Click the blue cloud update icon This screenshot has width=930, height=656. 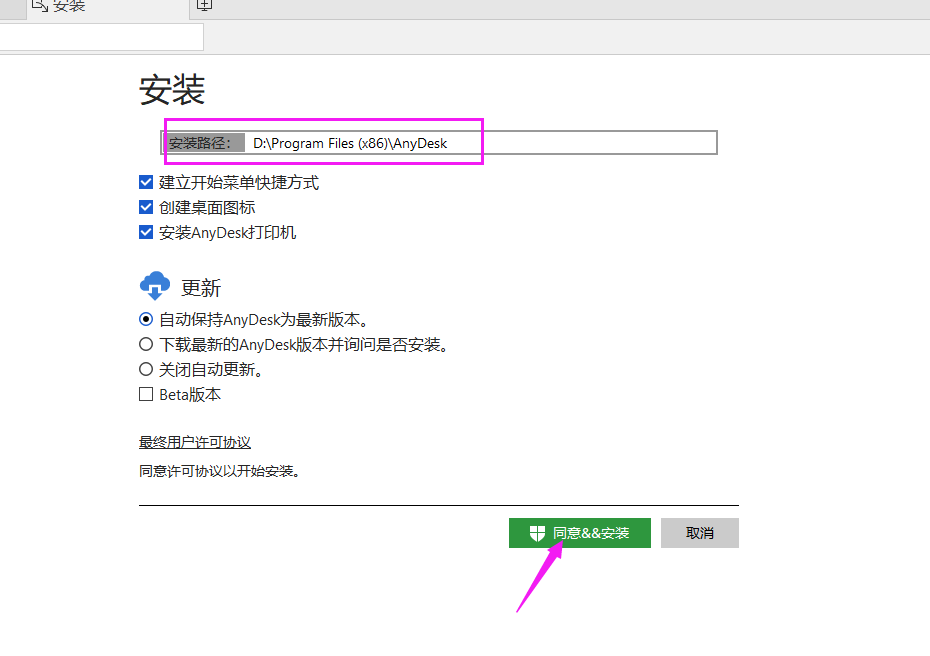click(155, 286)
